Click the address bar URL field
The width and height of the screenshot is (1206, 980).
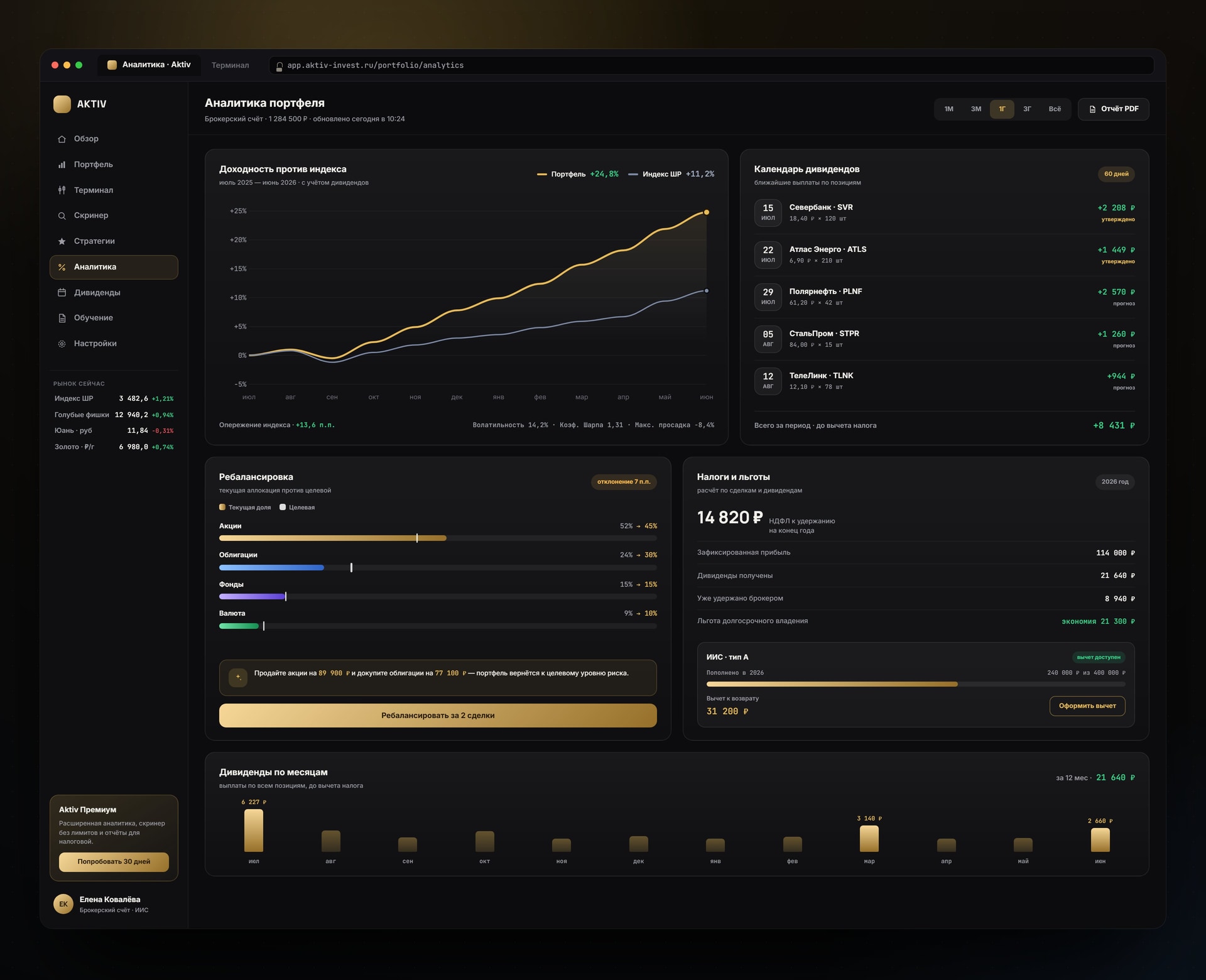tap(711, 65)
